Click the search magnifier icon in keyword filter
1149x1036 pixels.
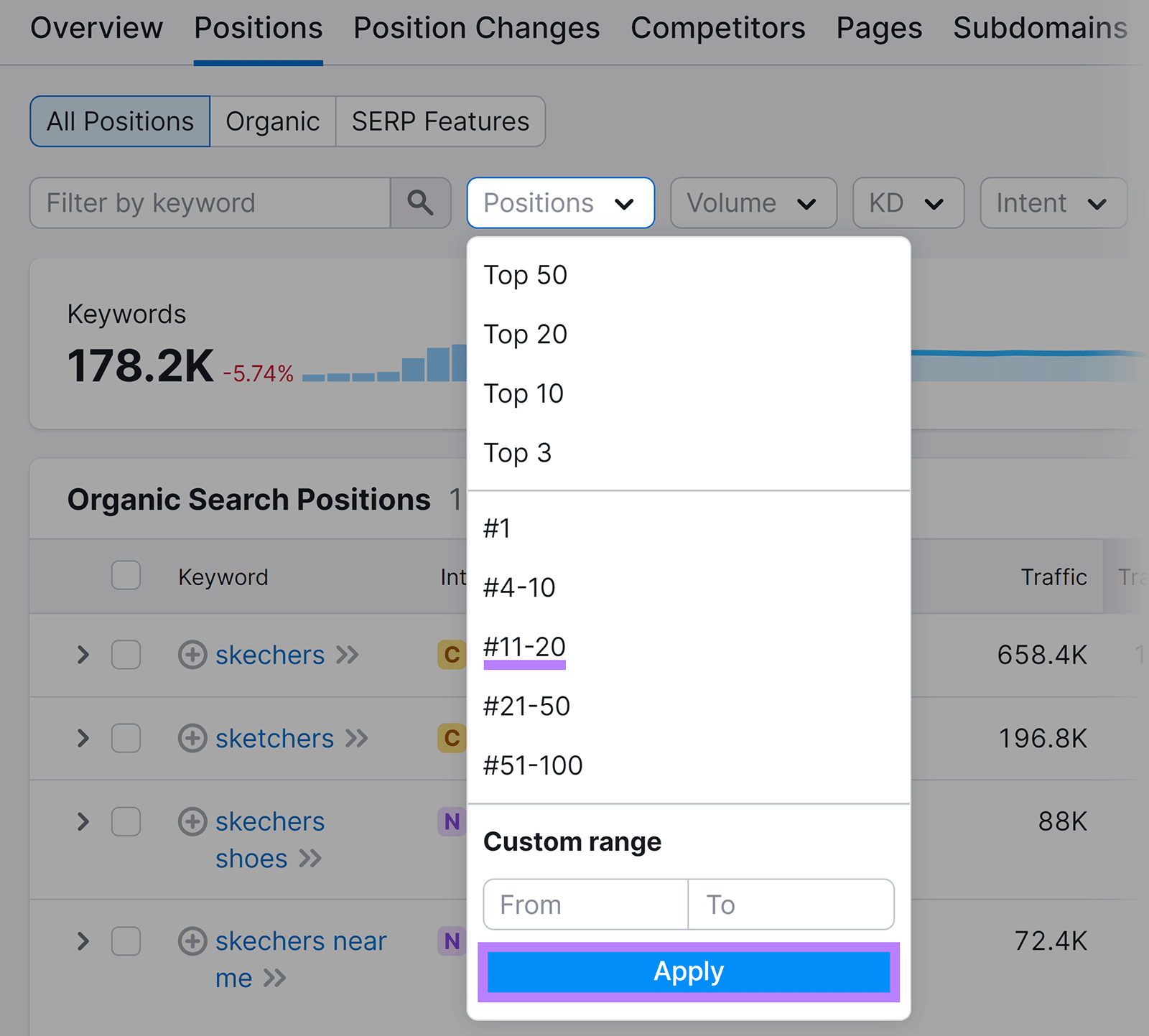[420, 203]
